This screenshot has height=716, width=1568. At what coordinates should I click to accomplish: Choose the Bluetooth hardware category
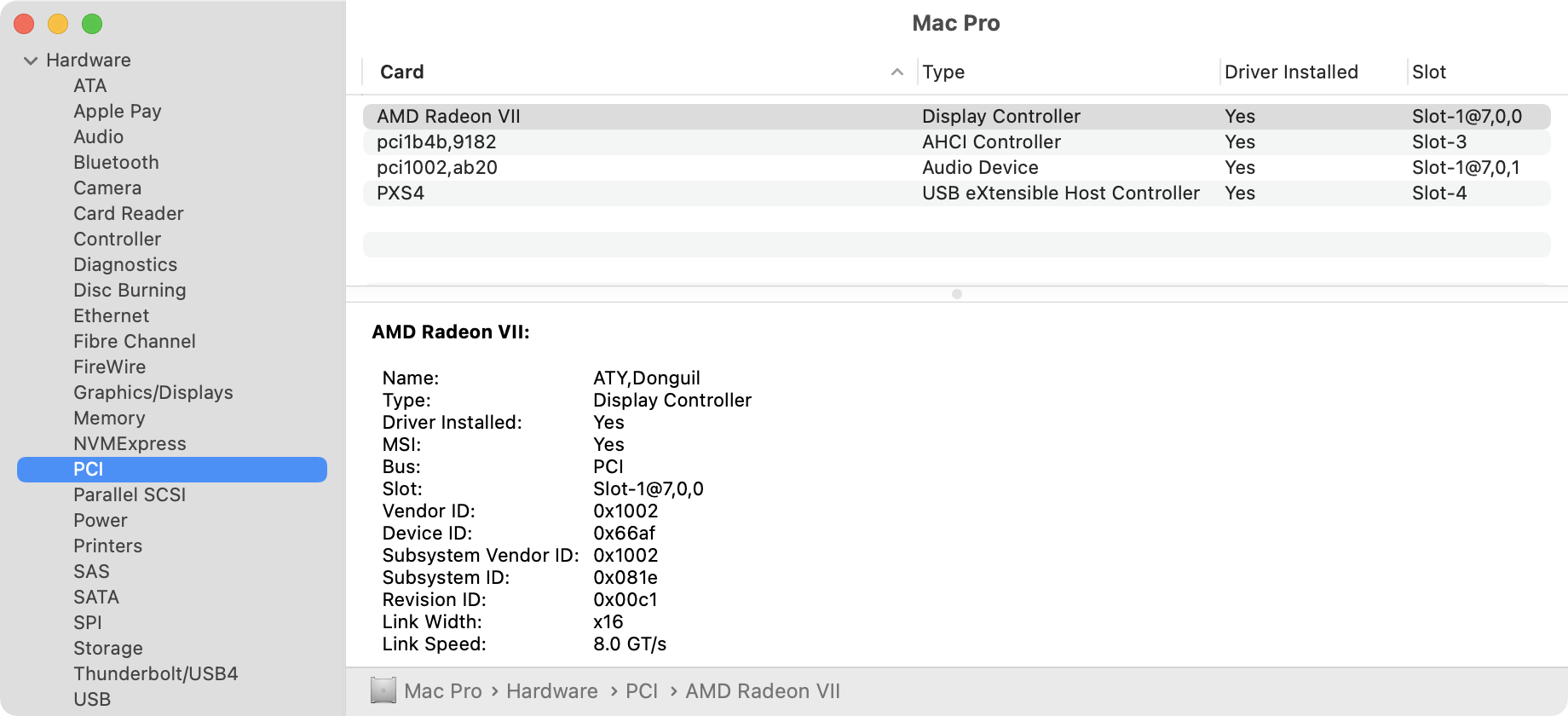point(116,162)
